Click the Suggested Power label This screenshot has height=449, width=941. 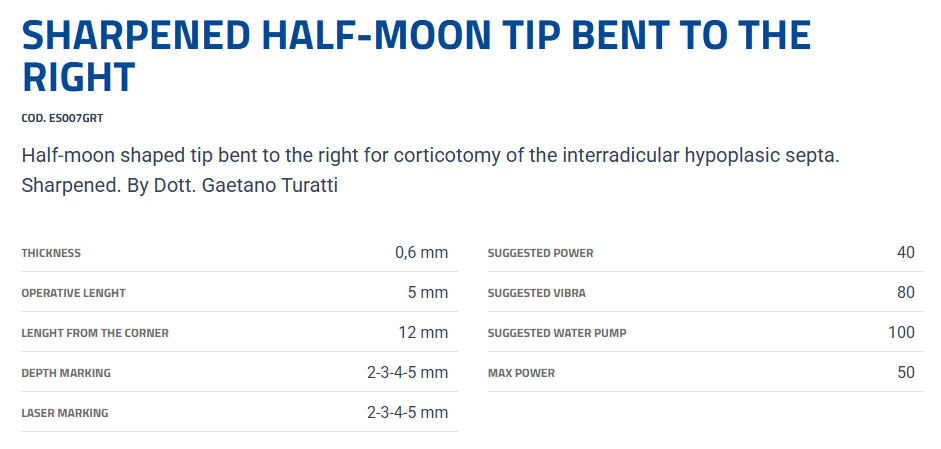pos(540,253)
